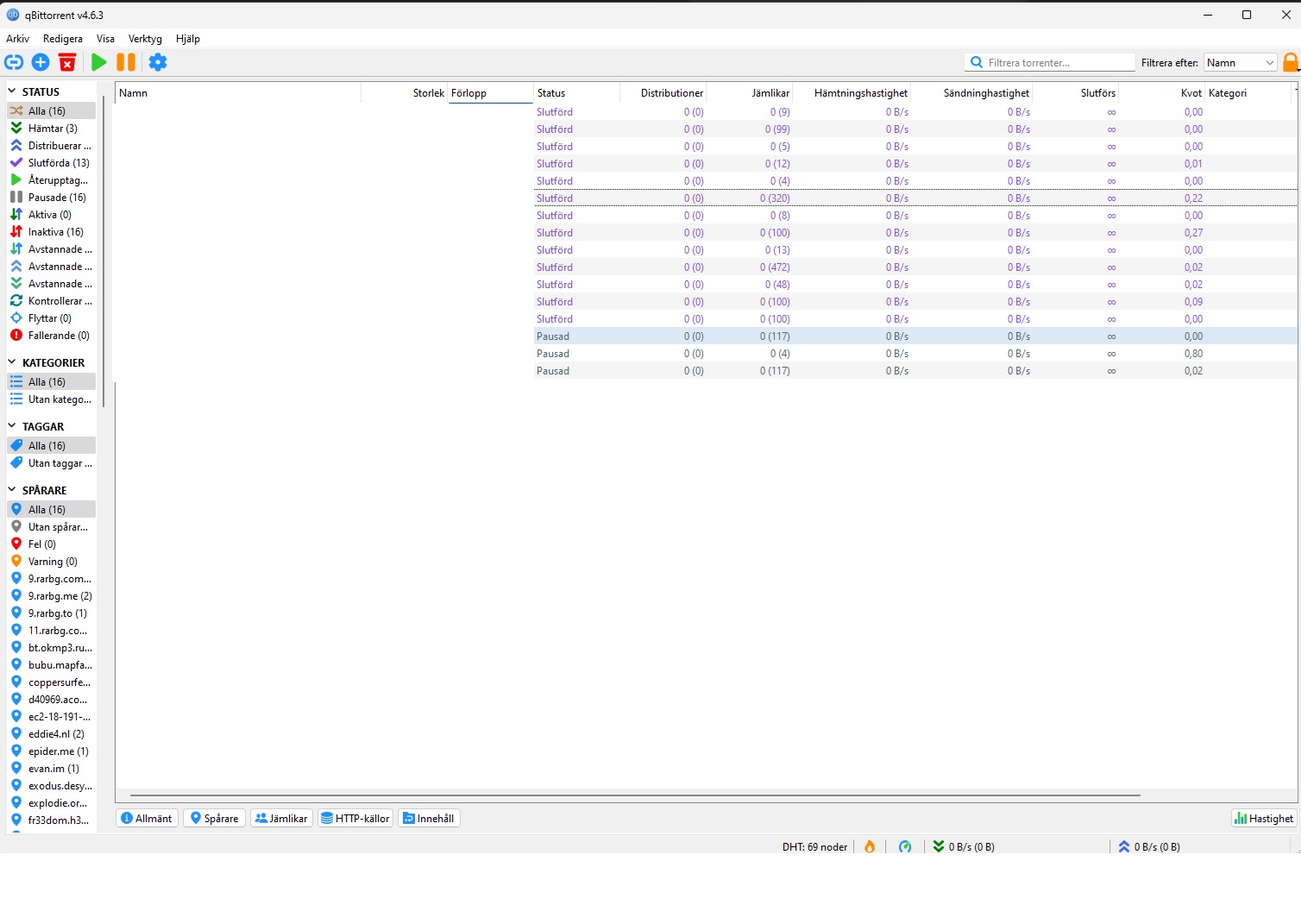
Task: Switch to the Spårare tab
Action: click(213, 818)
